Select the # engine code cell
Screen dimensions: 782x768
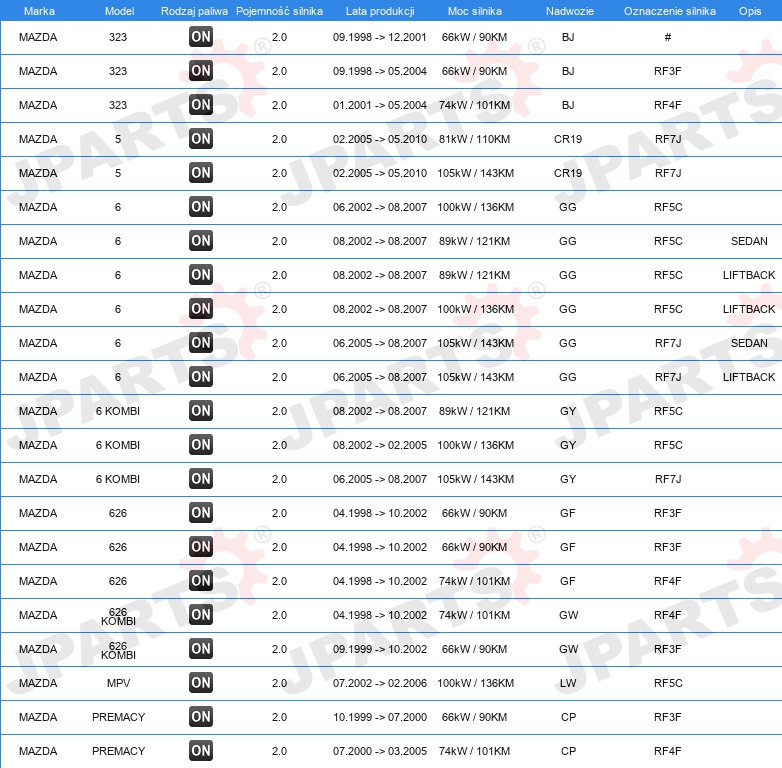668,37
